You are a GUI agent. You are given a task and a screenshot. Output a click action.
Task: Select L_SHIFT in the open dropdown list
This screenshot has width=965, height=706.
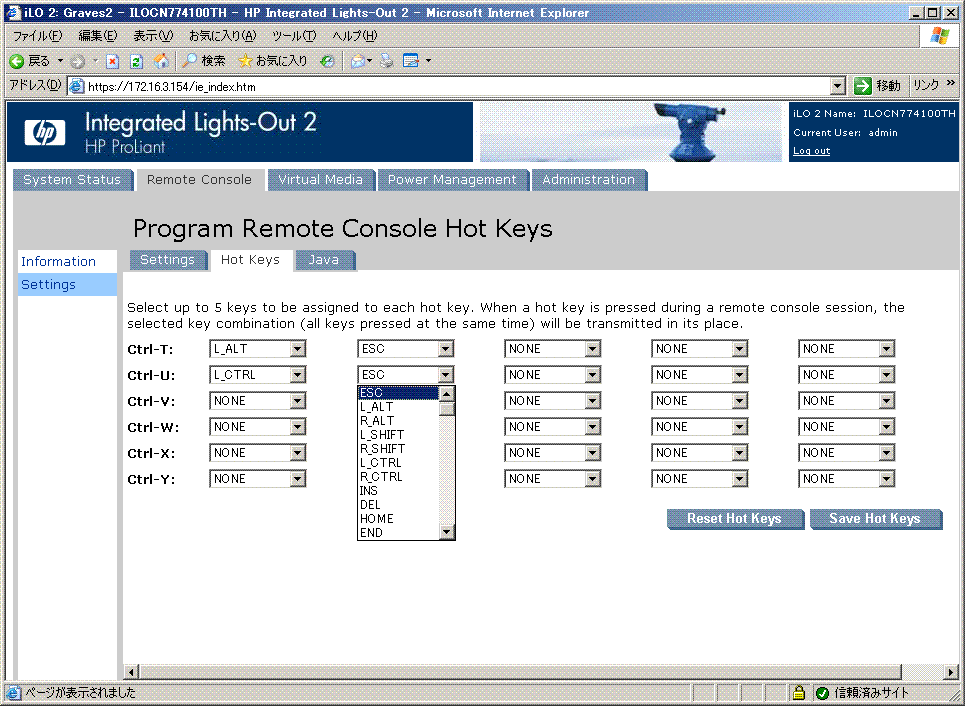click(x=399, y=435)
